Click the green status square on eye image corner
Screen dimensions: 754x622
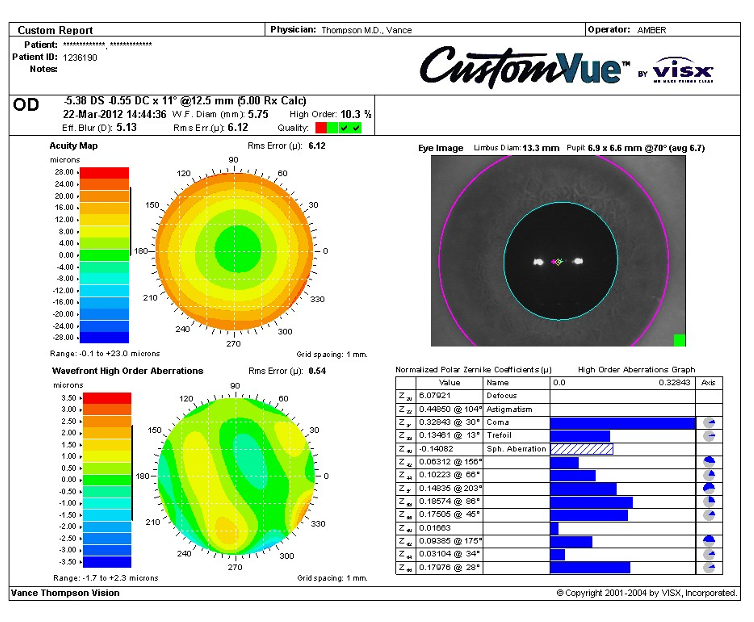tap(679, 340)
